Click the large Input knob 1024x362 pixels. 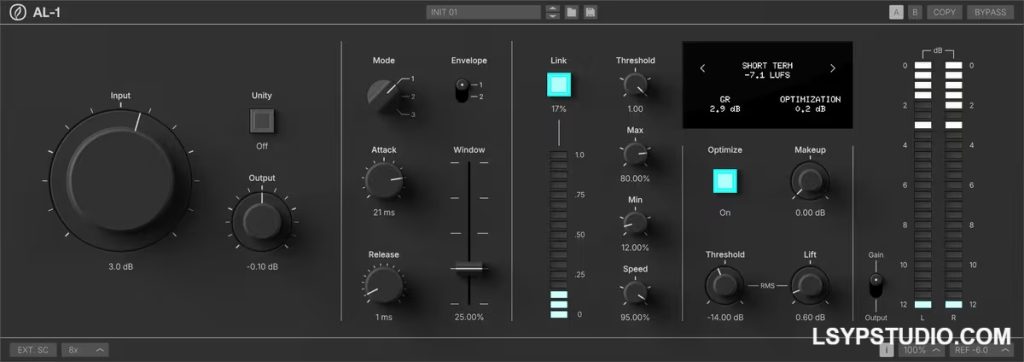[x=121, y=180]
